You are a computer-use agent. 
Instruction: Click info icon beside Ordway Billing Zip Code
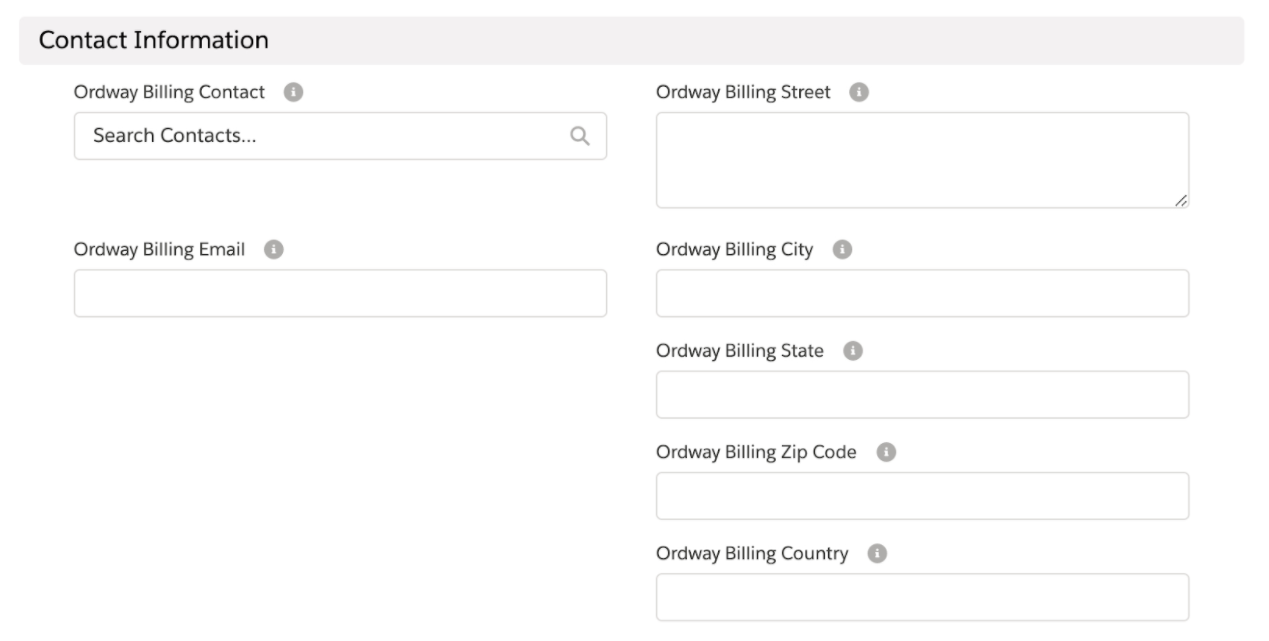pos(886,452)
